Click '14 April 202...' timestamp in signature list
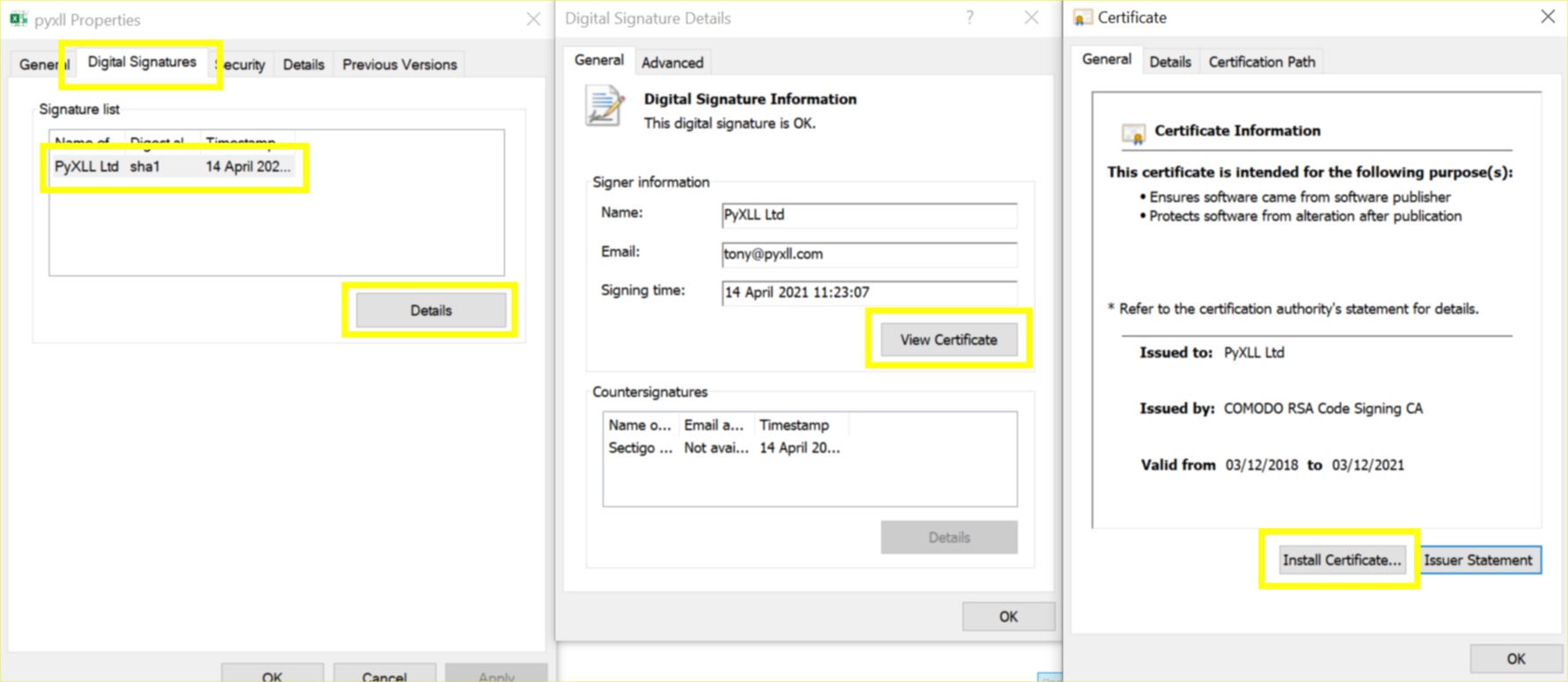1568x682 pixels. coord(248,166)
